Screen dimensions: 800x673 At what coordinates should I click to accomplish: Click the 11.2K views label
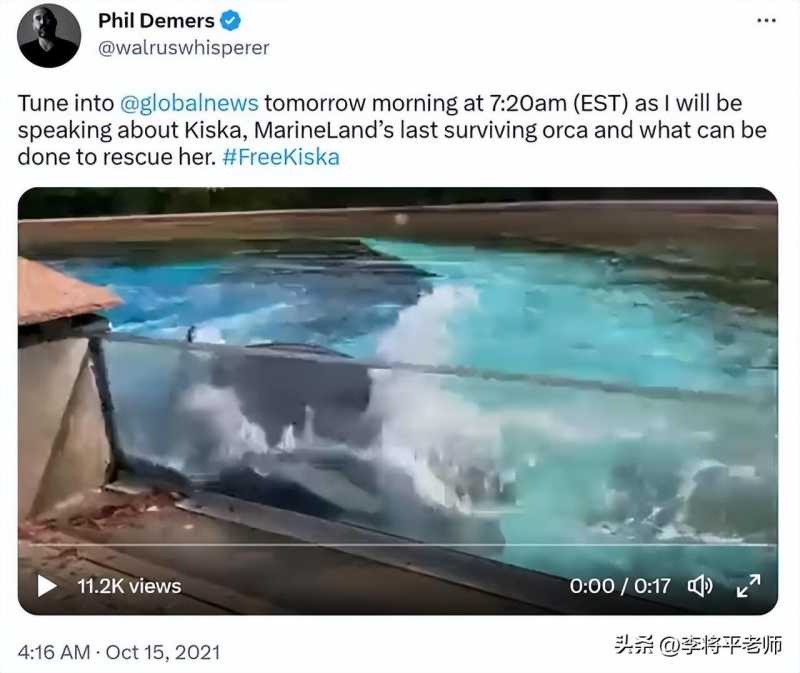[x=130, y=586]
